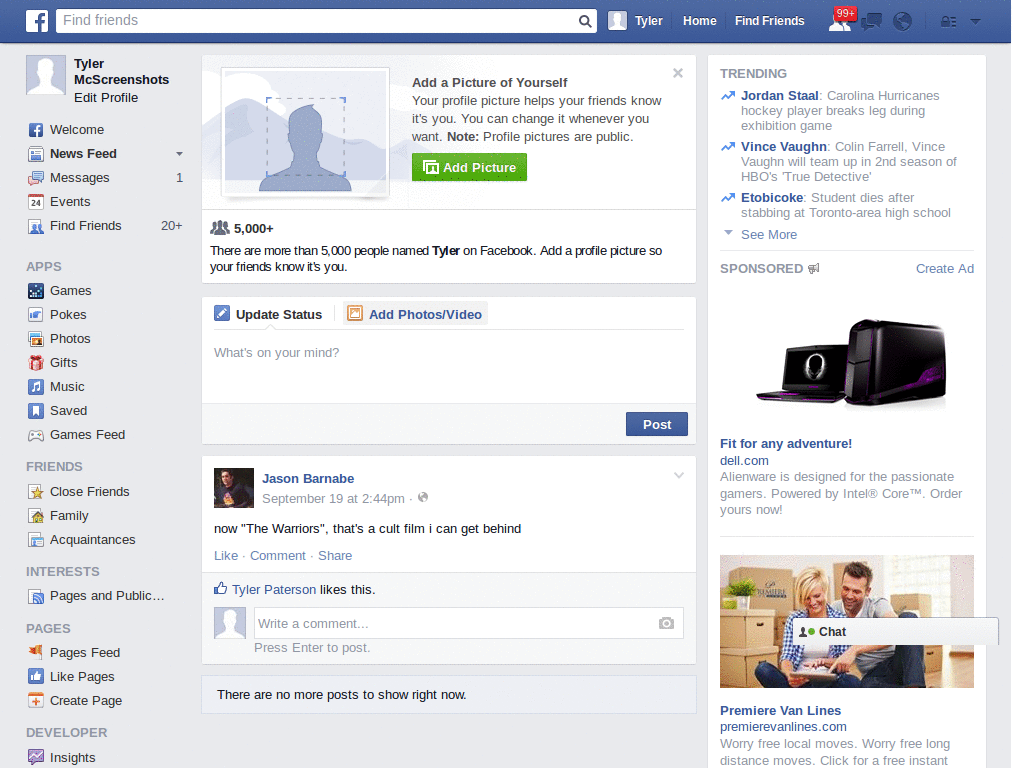Click the Welcome sidebar icon
1024x768 pixels.
pos(36,130)
